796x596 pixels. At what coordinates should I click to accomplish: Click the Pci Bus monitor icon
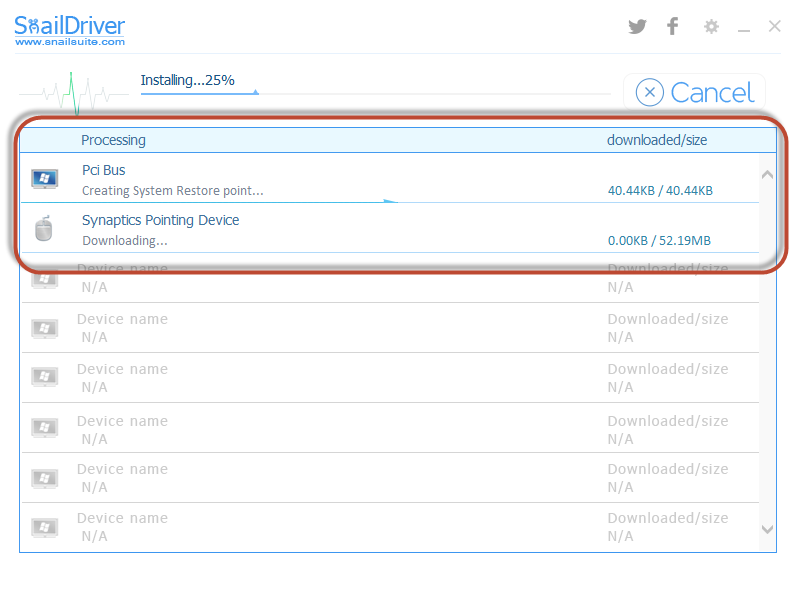[45, 179]
